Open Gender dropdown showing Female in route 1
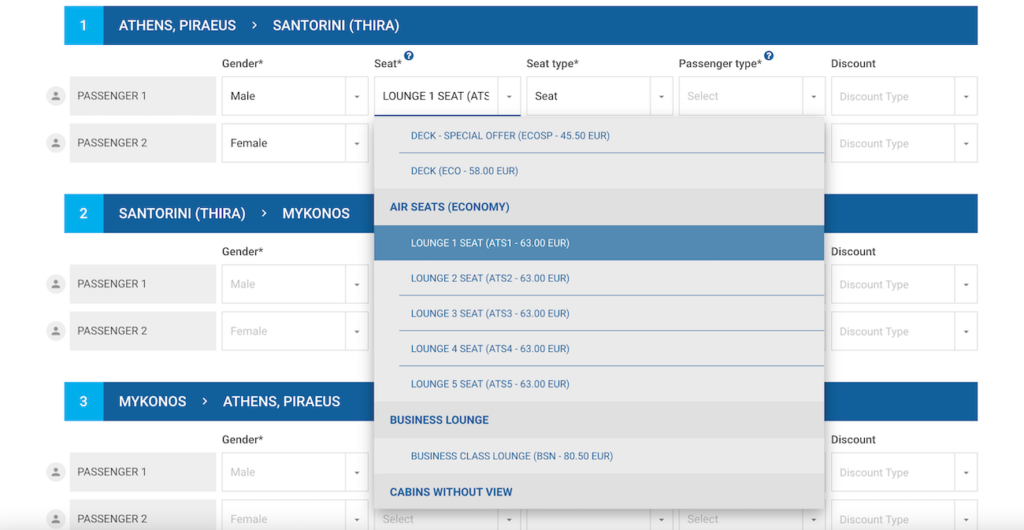The height and width of the screenshot is (530, 1024). coord(295,143)
